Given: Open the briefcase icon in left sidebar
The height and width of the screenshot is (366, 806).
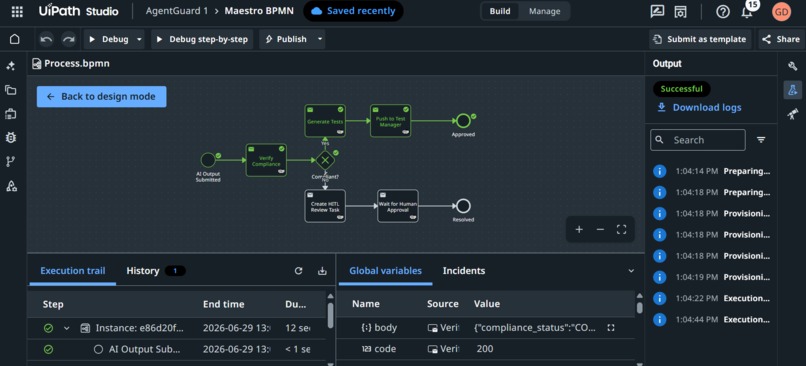Looking at the screenshot, I should [10, 114].
